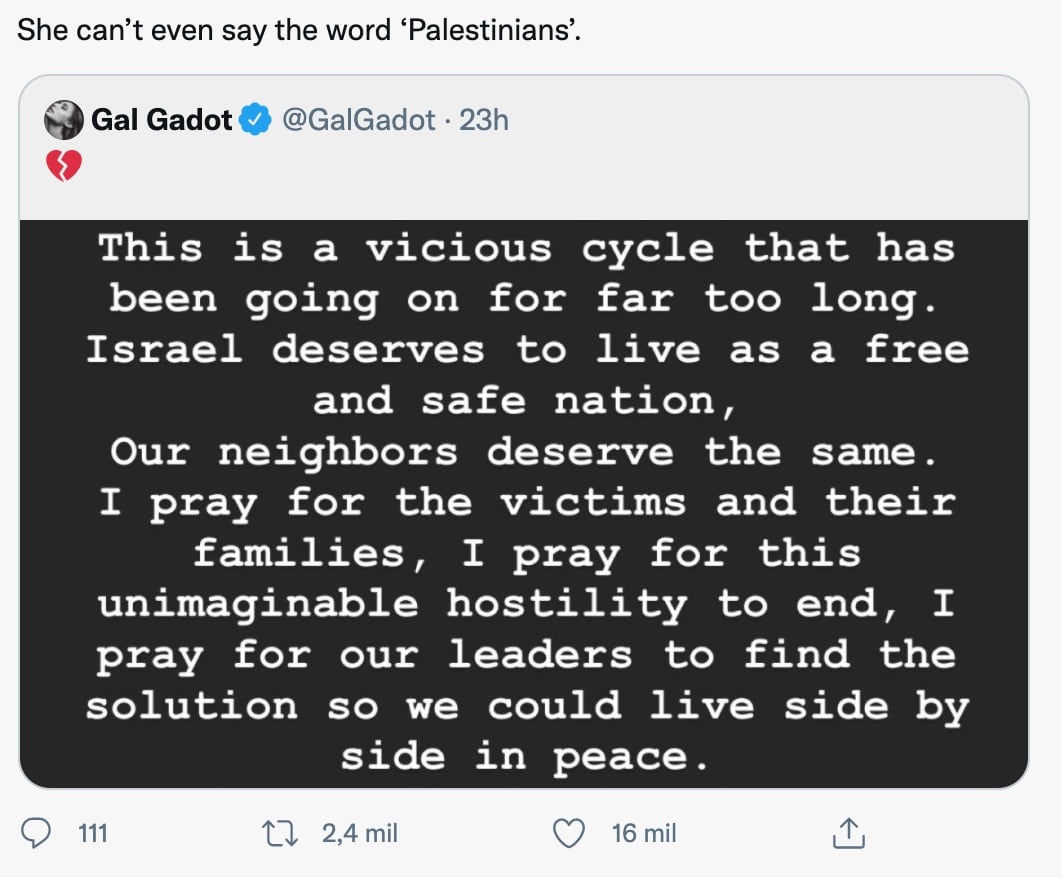
Task: Visit the @GalGadot handle link
Action: pyautogui.click(x=359, y=120)
